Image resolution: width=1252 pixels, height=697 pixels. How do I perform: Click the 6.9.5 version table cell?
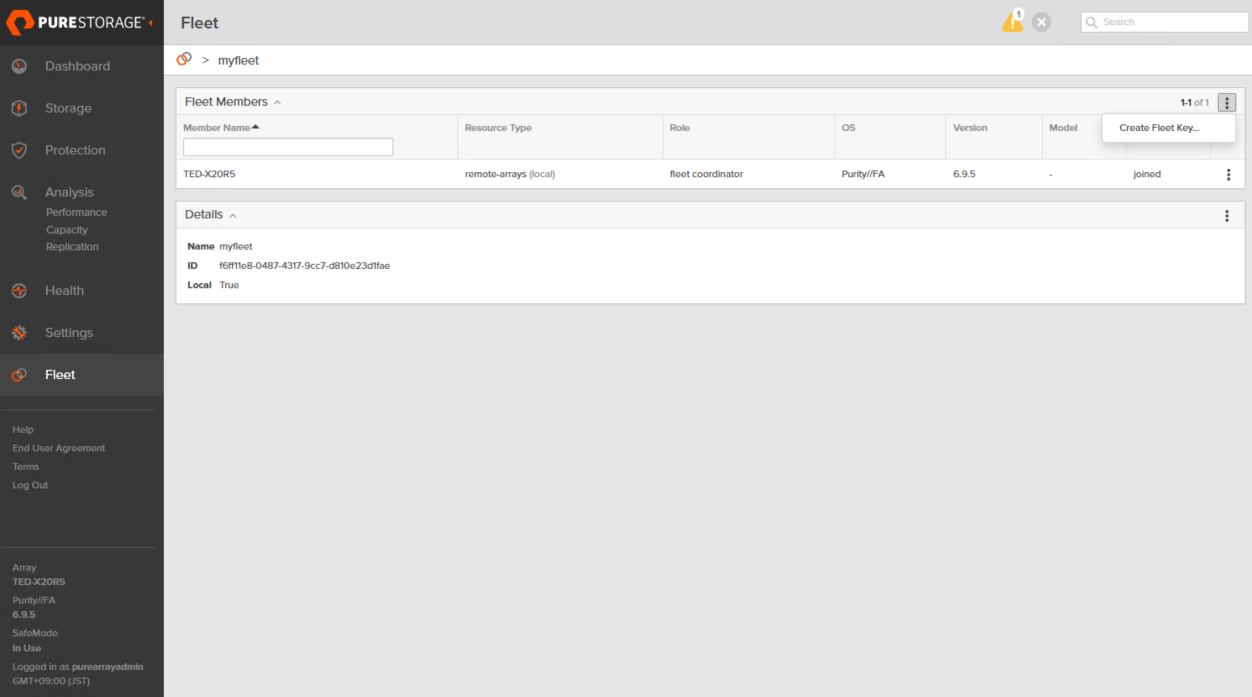(x=964, y=174)
